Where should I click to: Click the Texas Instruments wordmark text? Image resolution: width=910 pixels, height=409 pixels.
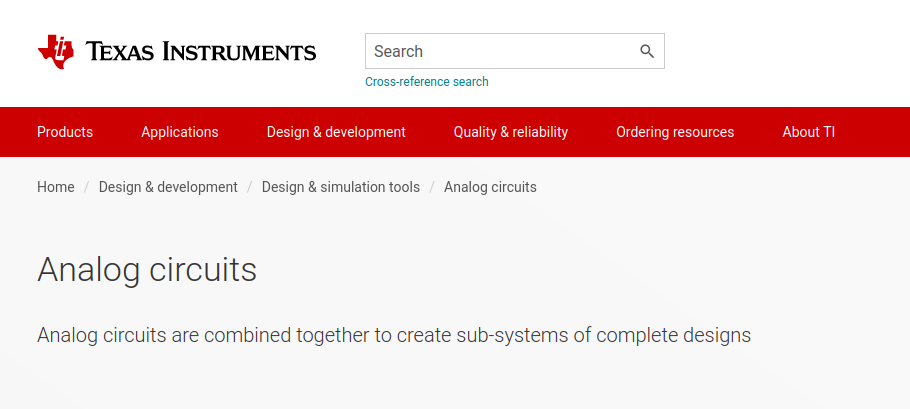click(201, 52)
